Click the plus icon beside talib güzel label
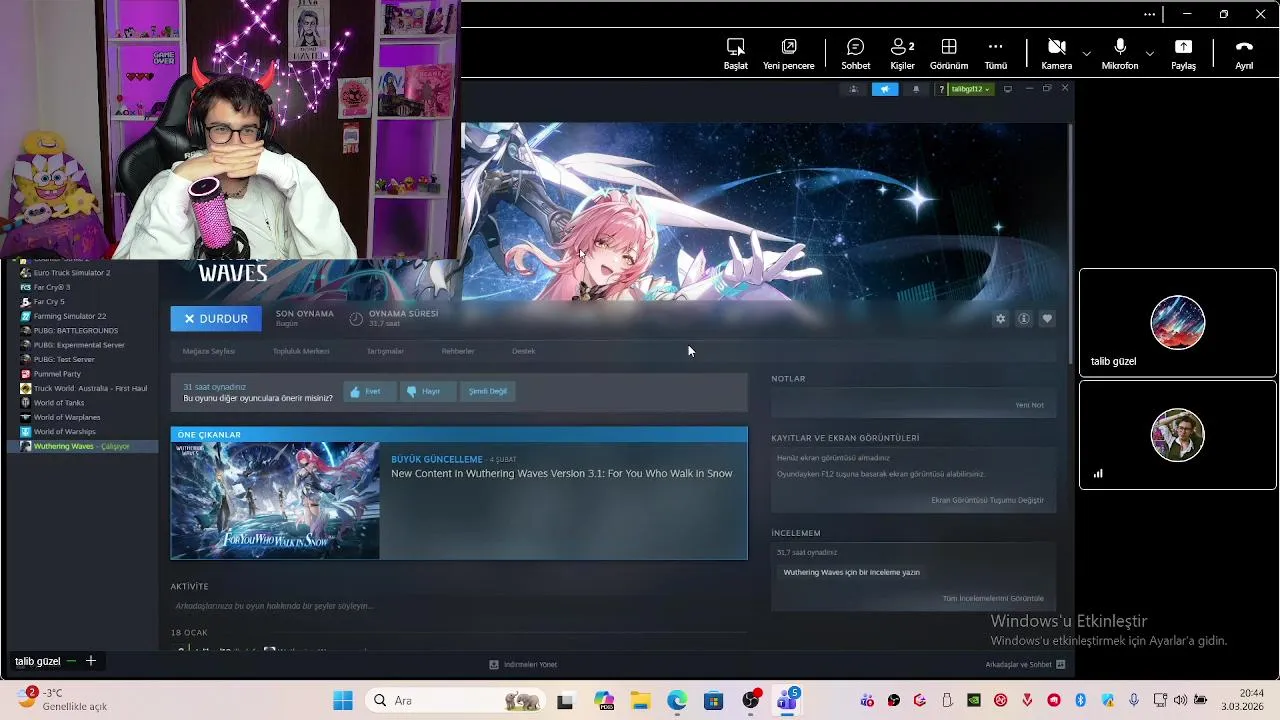1280x720 pixels. (x=91, y=661)
